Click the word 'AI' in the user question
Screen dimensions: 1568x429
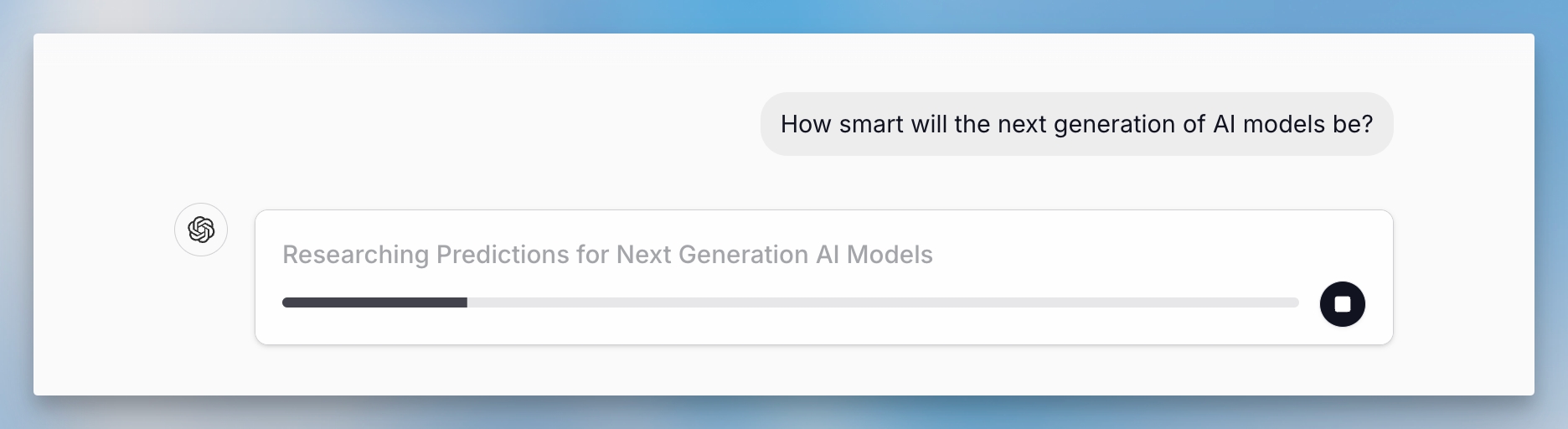[1224, 124]
